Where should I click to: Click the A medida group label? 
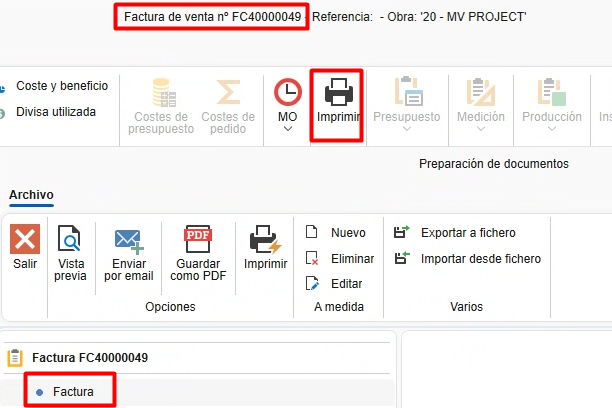click(339, 307)
